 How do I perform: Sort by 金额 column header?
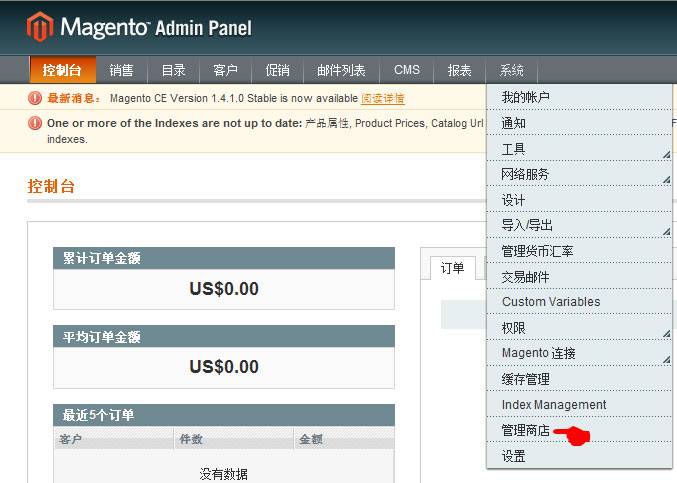[344, 439]
